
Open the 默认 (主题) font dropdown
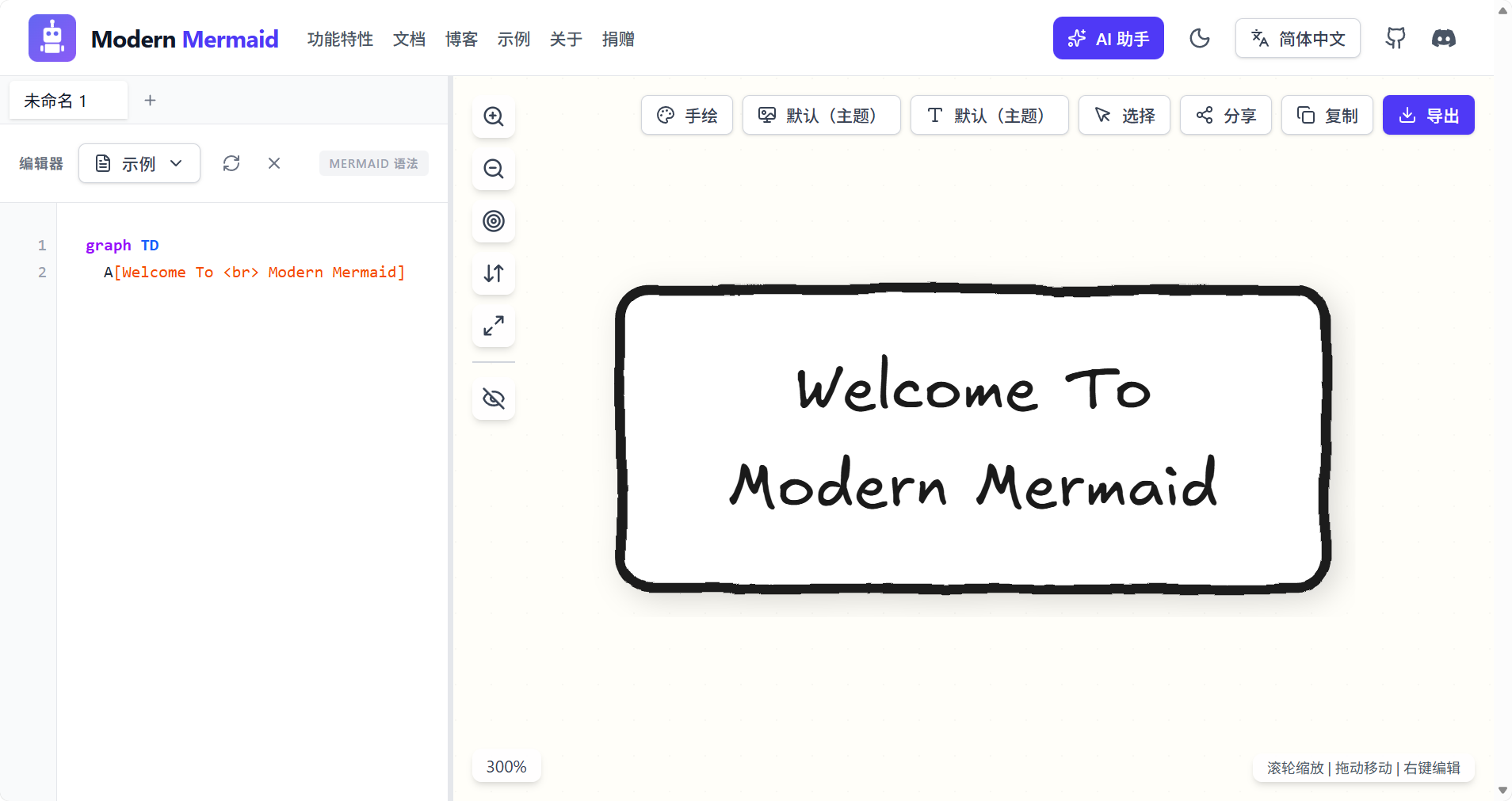[x=990, y=115]
